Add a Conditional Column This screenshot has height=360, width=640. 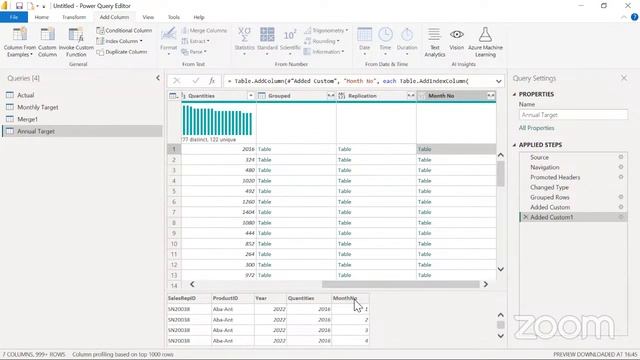coord(124,31)
